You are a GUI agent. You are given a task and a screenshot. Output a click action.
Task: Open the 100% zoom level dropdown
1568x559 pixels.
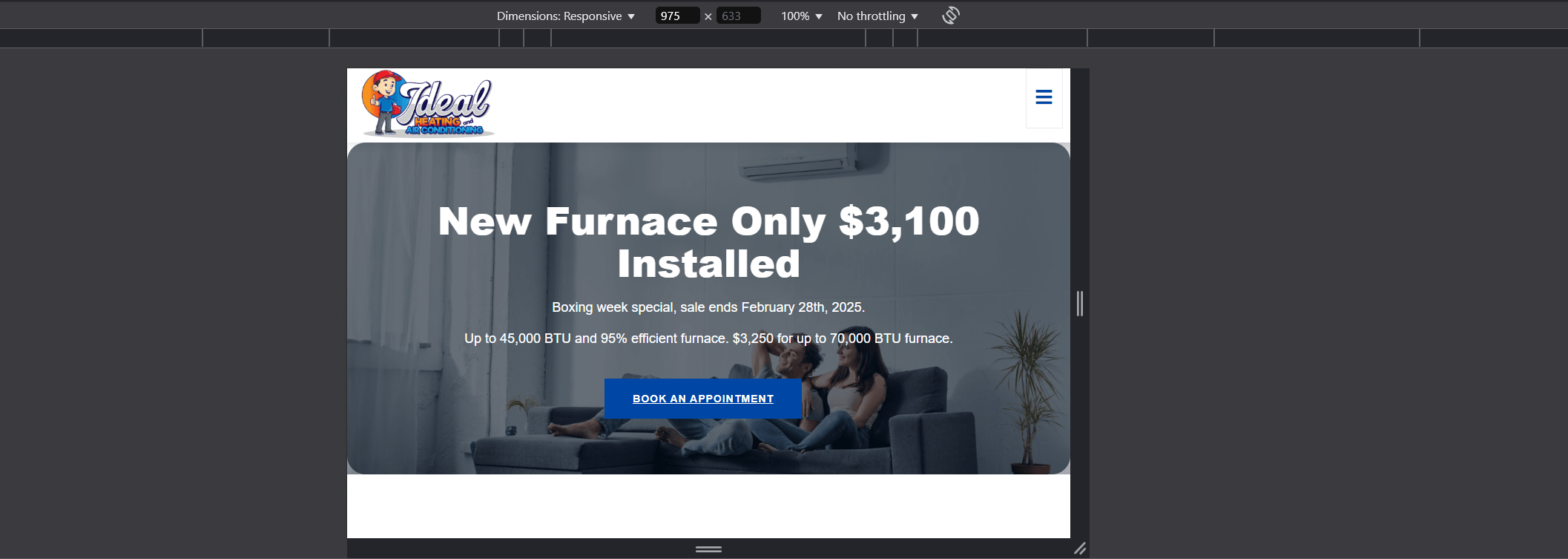[x=801, y=16]
